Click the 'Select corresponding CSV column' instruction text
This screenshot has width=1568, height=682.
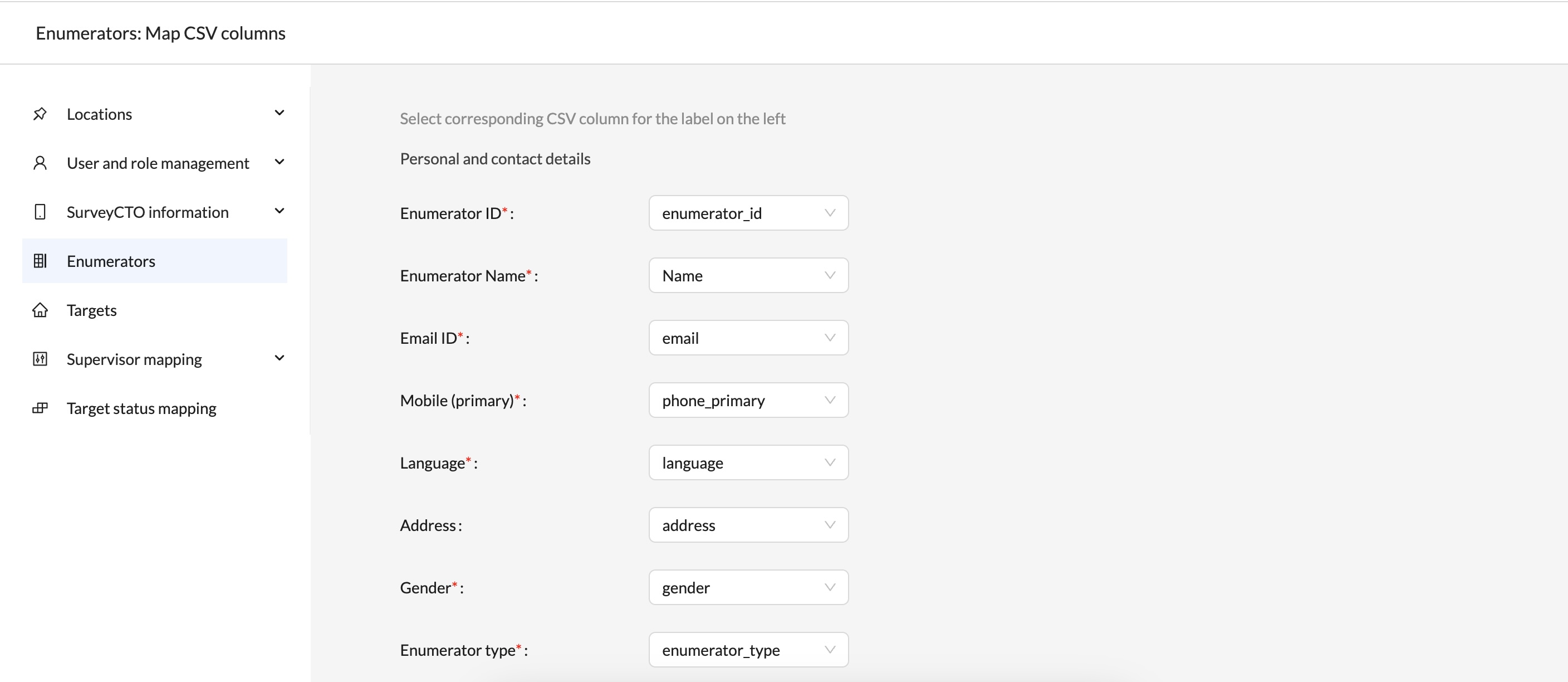(x=592, y=119)
